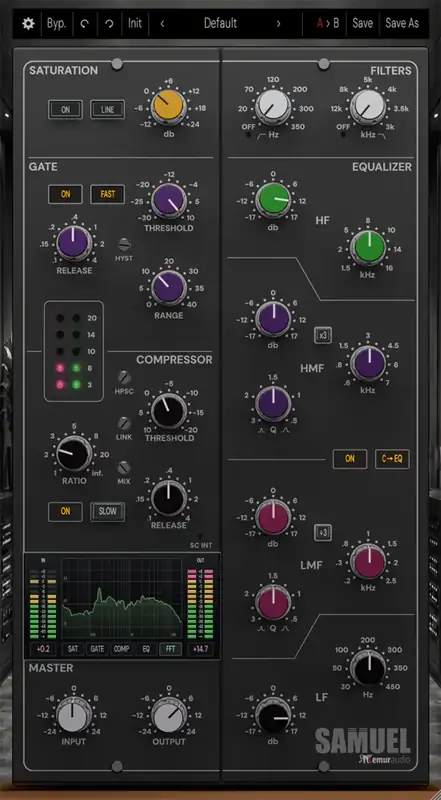Click the Gate RANGE purple knob
This screenshot has height=800, width=441.
click(x=168, y=287)
